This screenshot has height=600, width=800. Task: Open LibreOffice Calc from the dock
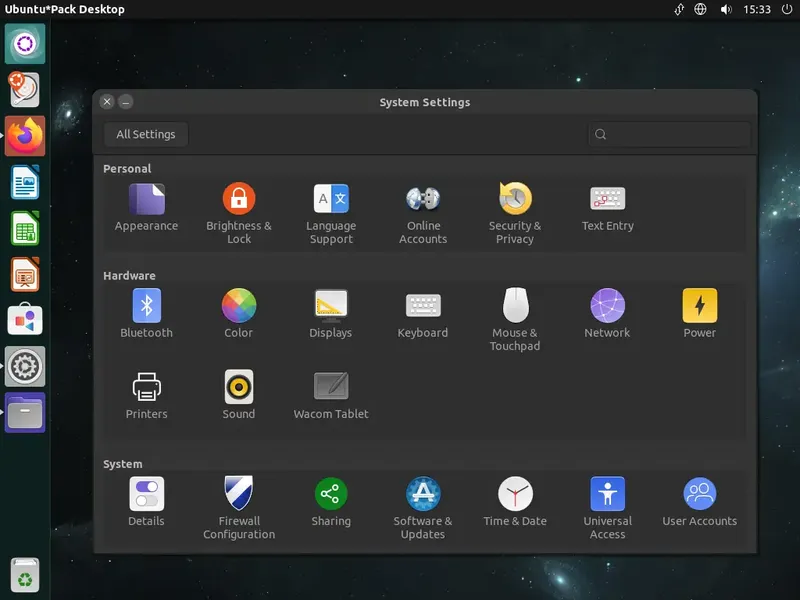tap(25, 228)
